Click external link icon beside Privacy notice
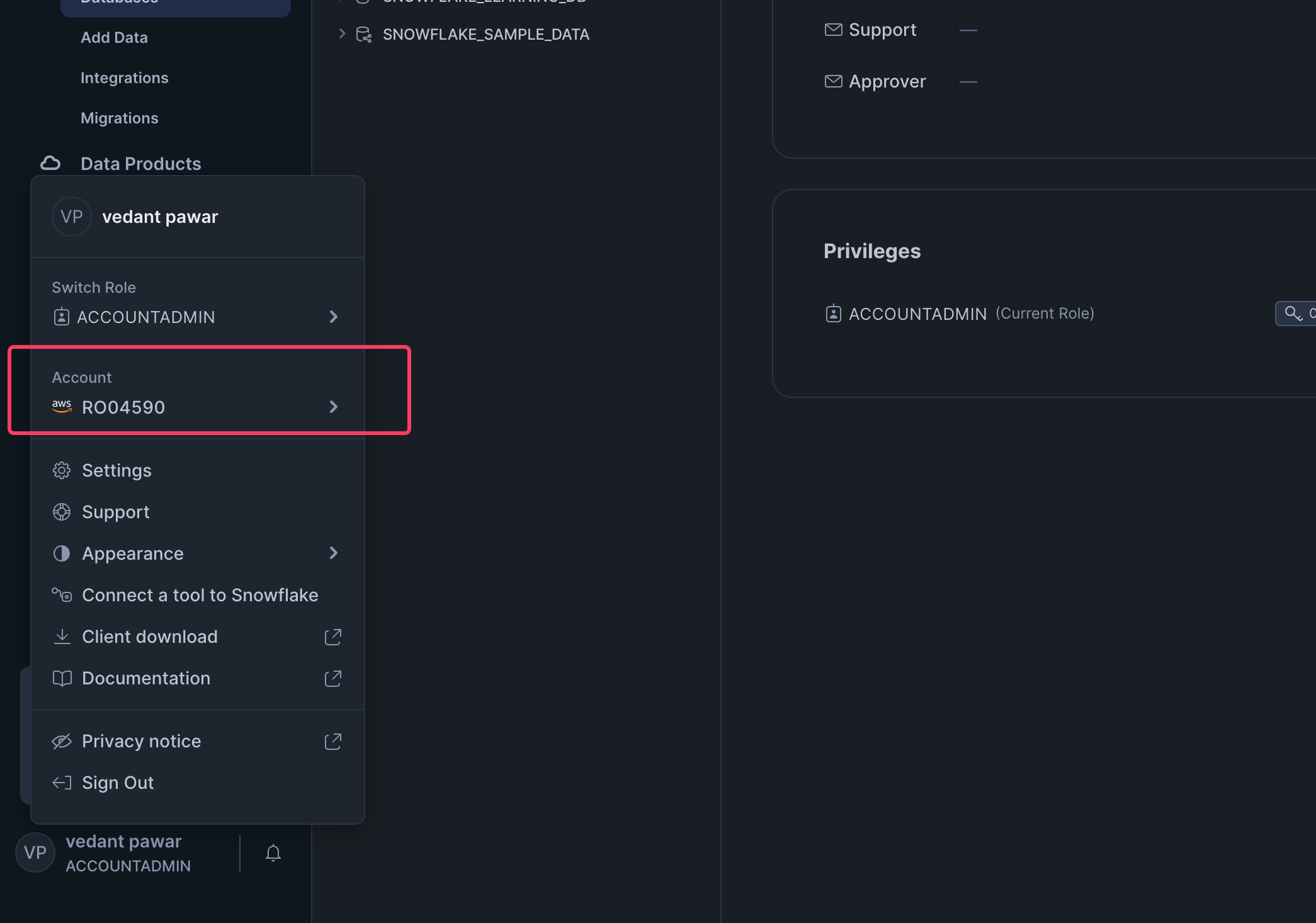This screenshot has width=1316, height=923. pos(333,741)
